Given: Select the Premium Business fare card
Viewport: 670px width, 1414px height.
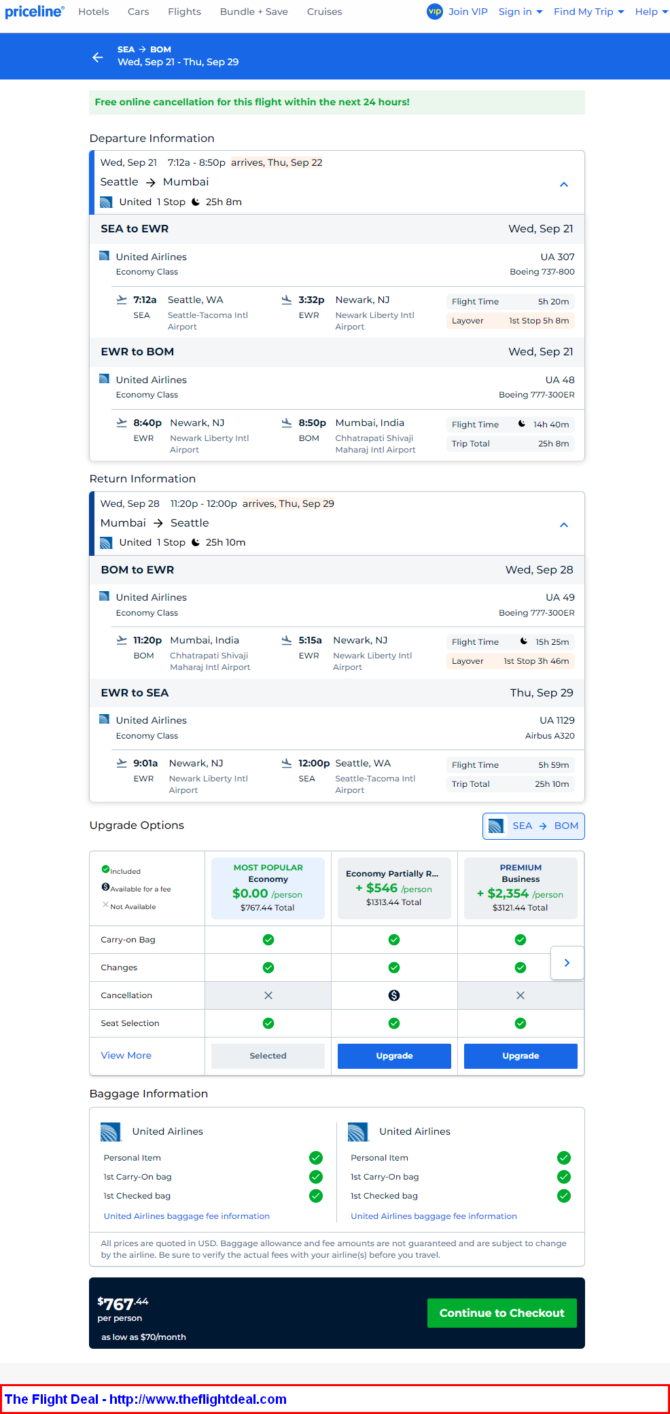Looking at the screenshot, I should click(x=520, y=888).
